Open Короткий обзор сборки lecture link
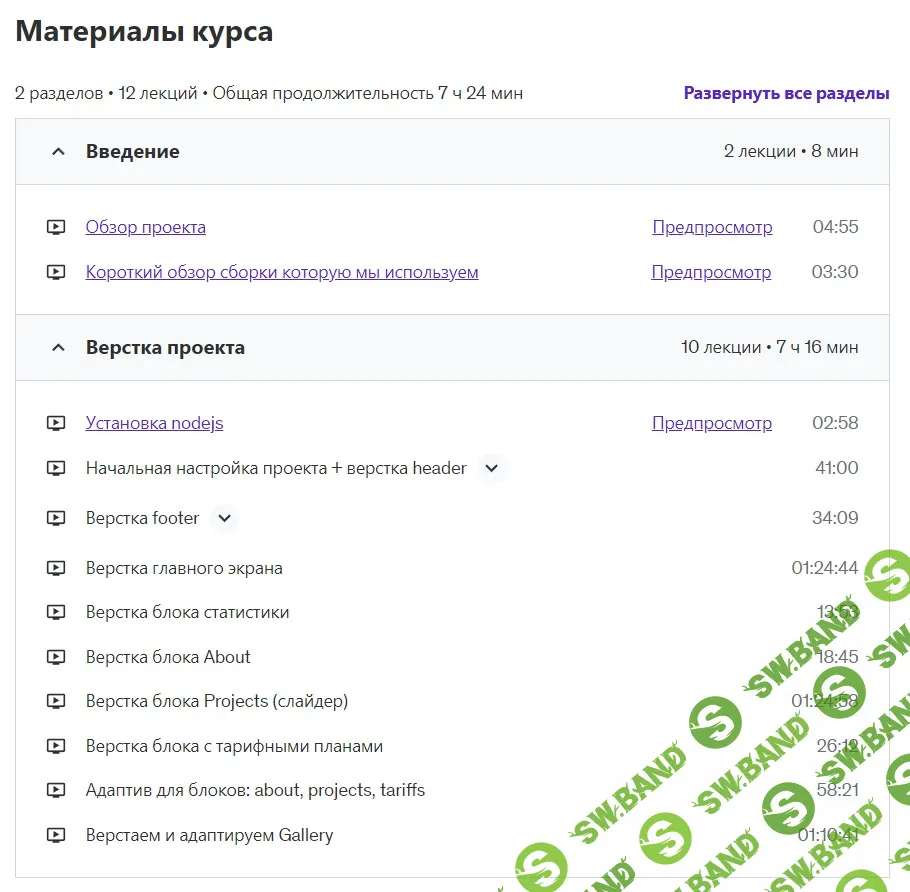 (x=282, y=272)
